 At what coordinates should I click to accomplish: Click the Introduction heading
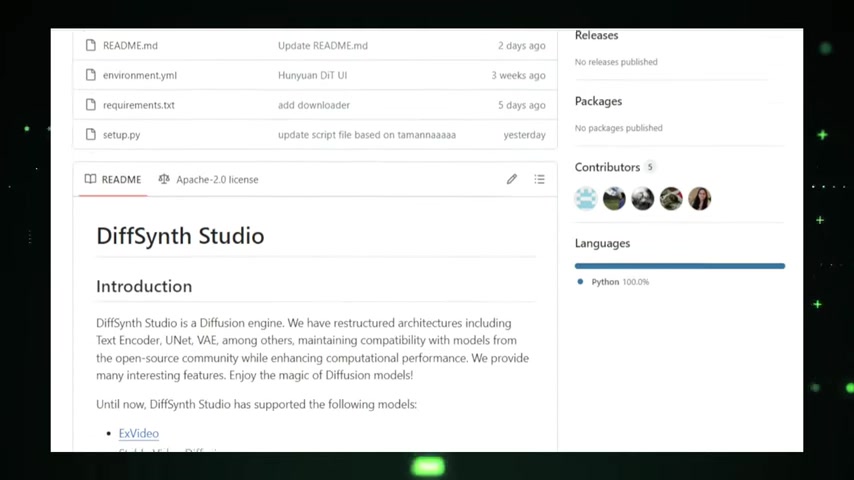tap(144, 286)
